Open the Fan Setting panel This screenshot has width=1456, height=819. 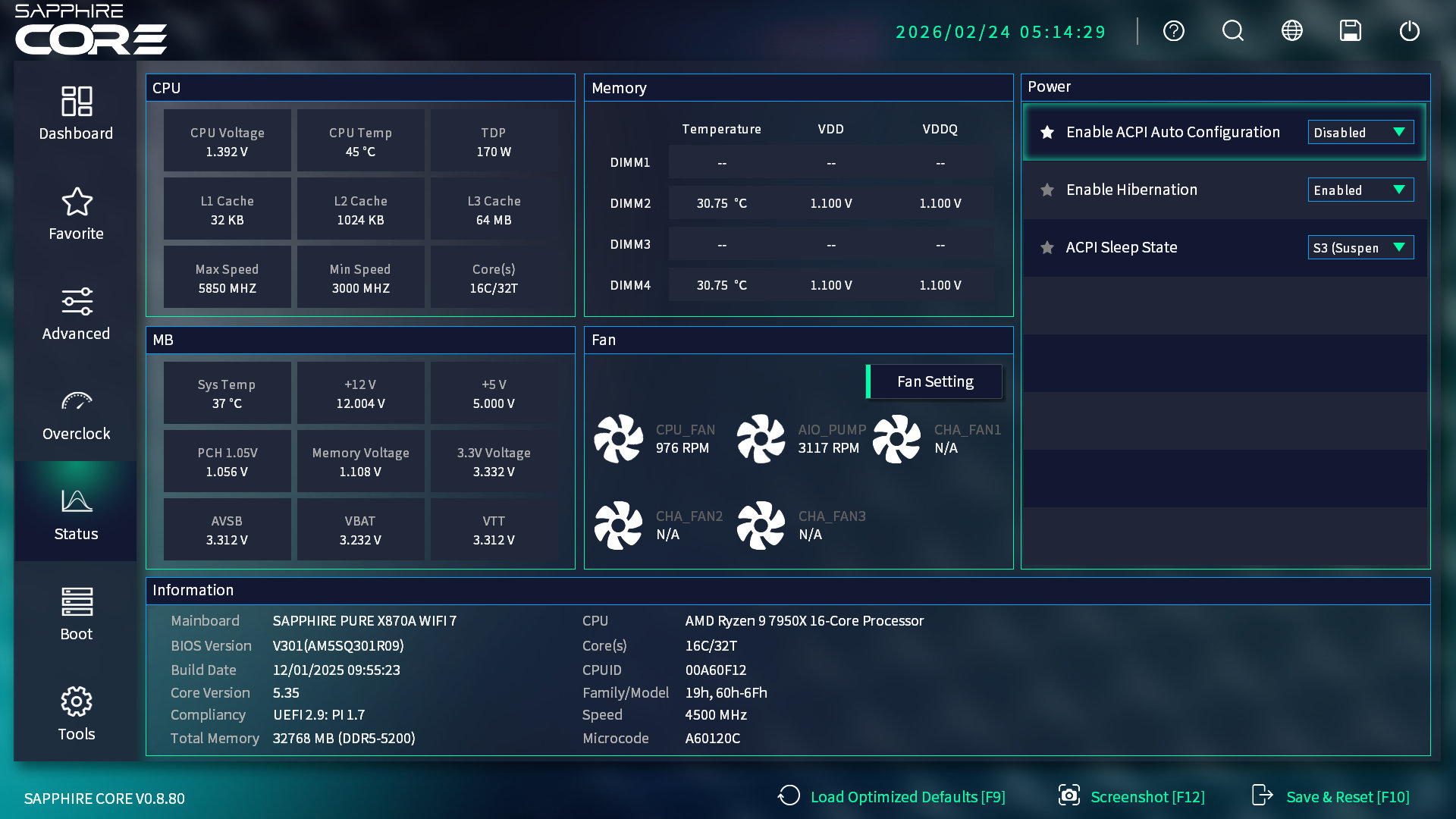point(934,381)
